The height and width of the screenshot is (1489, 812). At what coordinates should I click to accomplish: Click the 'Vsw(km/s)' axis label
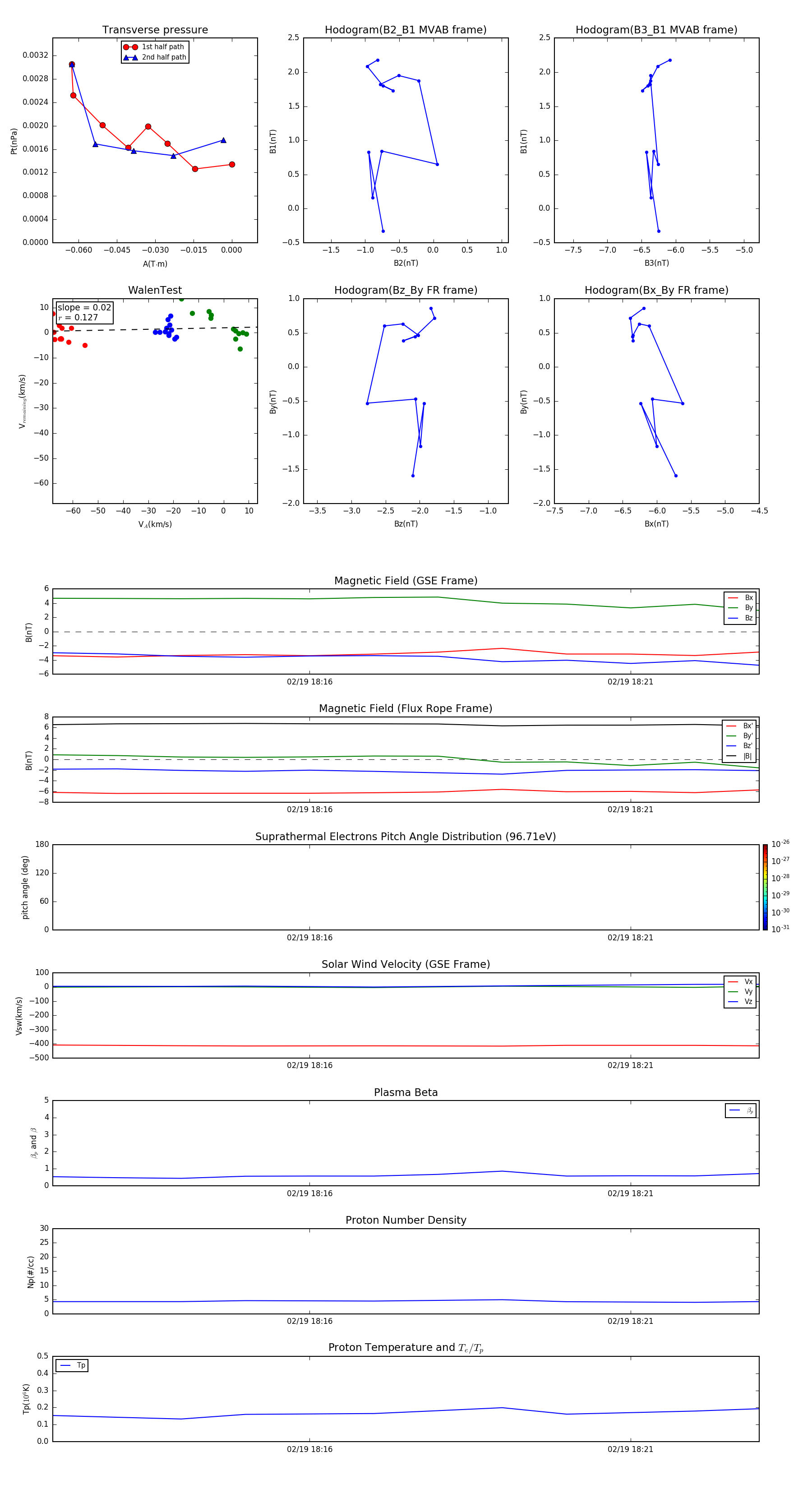click(19, 1016)
